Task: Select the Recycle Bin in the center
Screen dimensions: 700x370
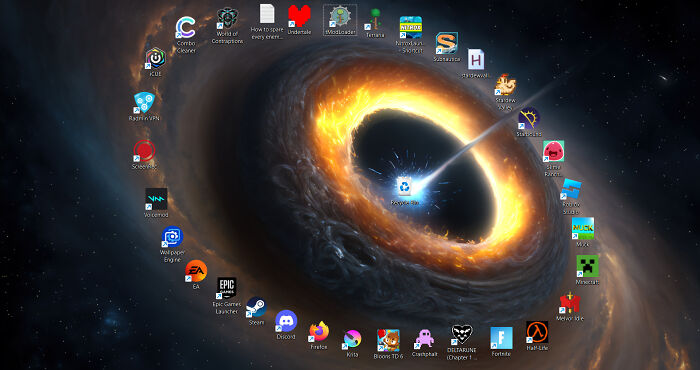Action: pyautogui.click(x=404, y=187)
